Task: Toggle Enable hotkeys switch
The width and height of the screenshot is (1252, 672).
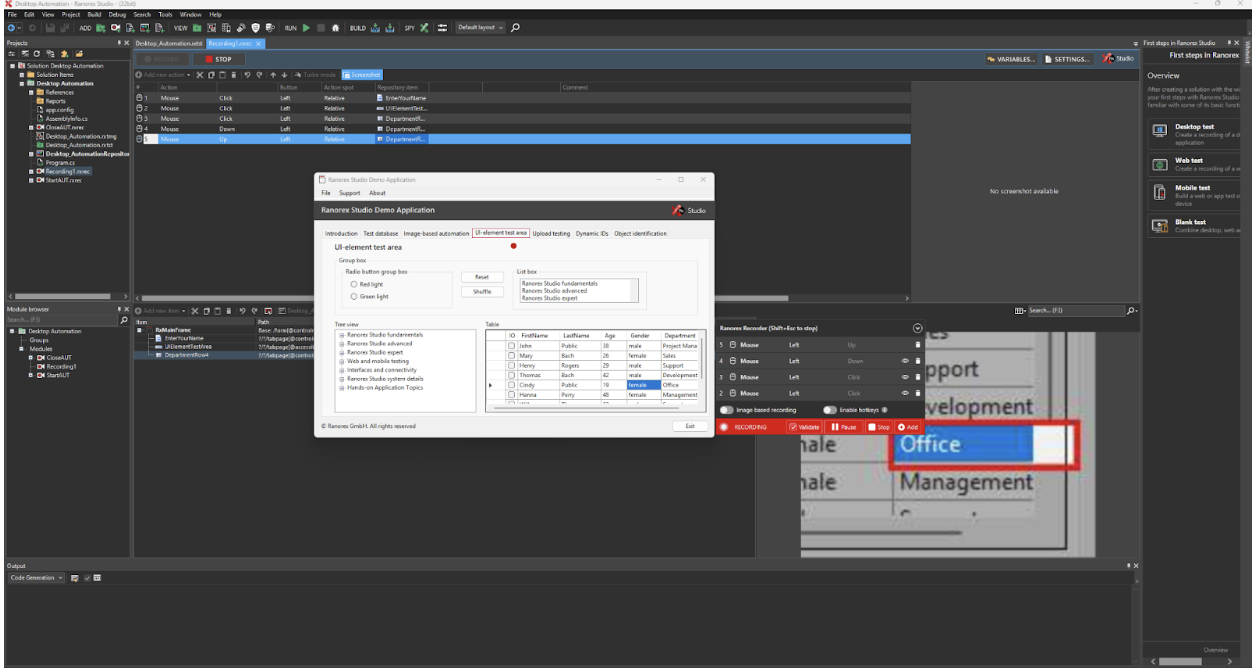Action: point(830,410)
